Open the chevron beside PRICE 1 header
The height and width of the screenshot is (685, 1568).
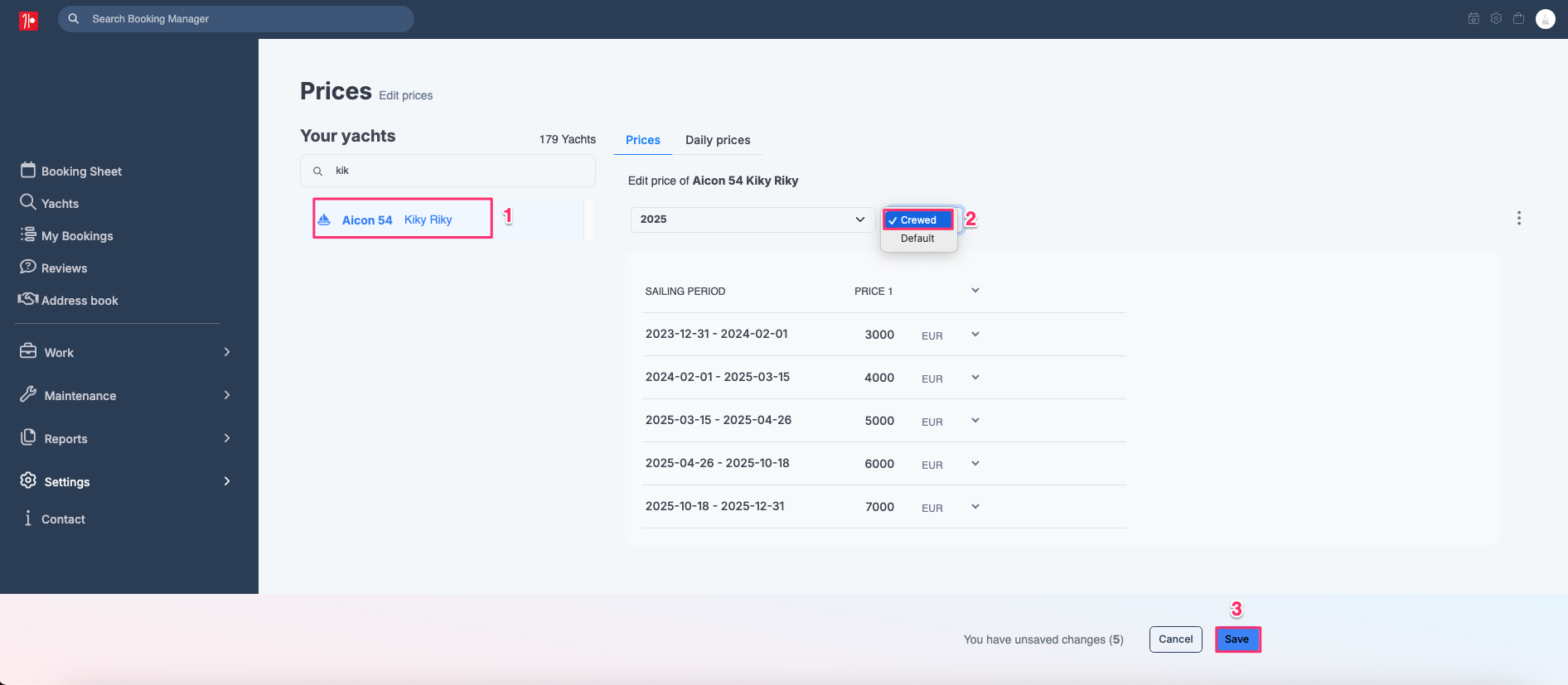point(975,291)
